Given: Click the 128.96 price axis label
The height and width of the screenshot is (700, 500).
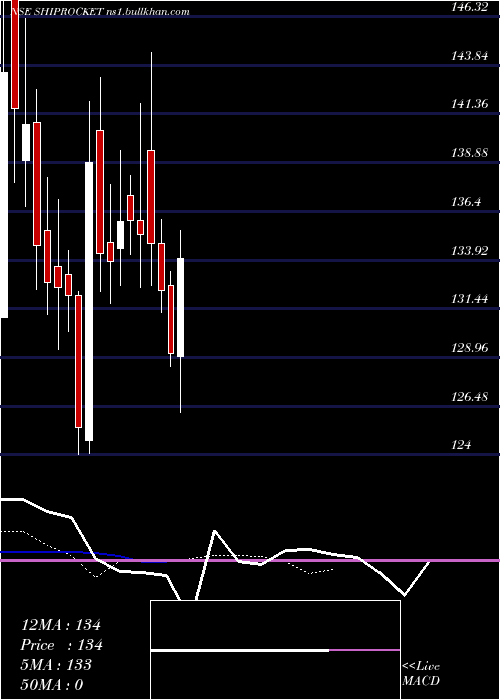Looking at the screenshot, I should click(x=470, y=348).
